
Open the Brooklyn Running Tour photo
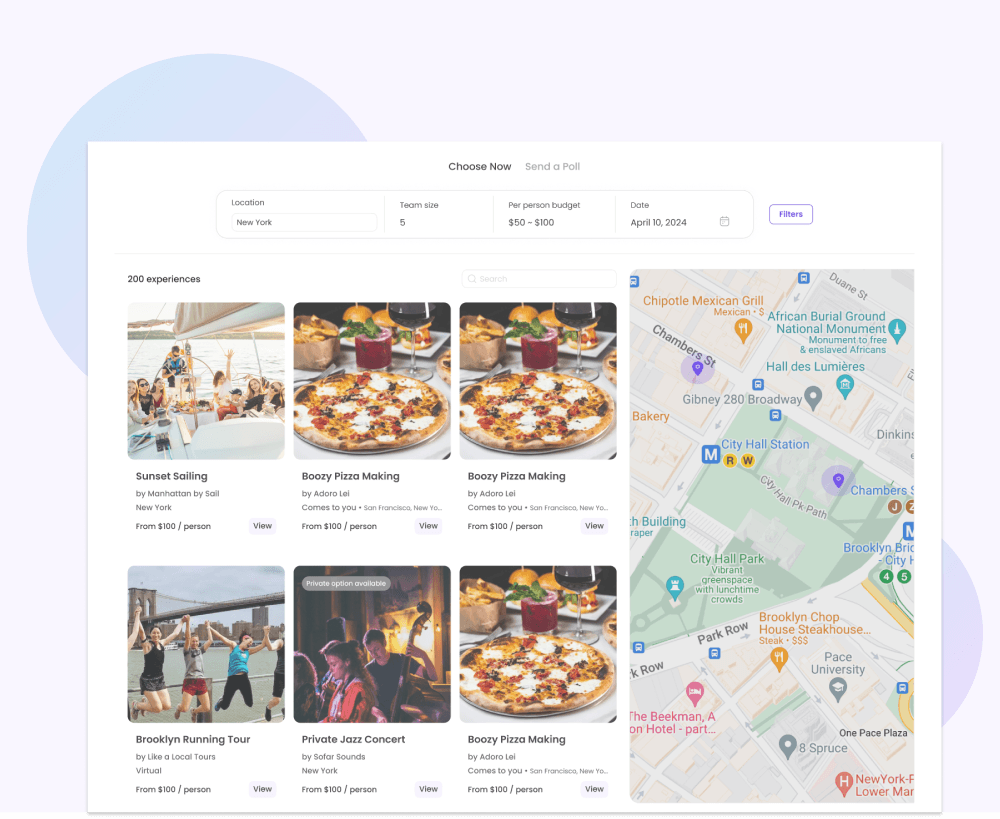point(206,644)
